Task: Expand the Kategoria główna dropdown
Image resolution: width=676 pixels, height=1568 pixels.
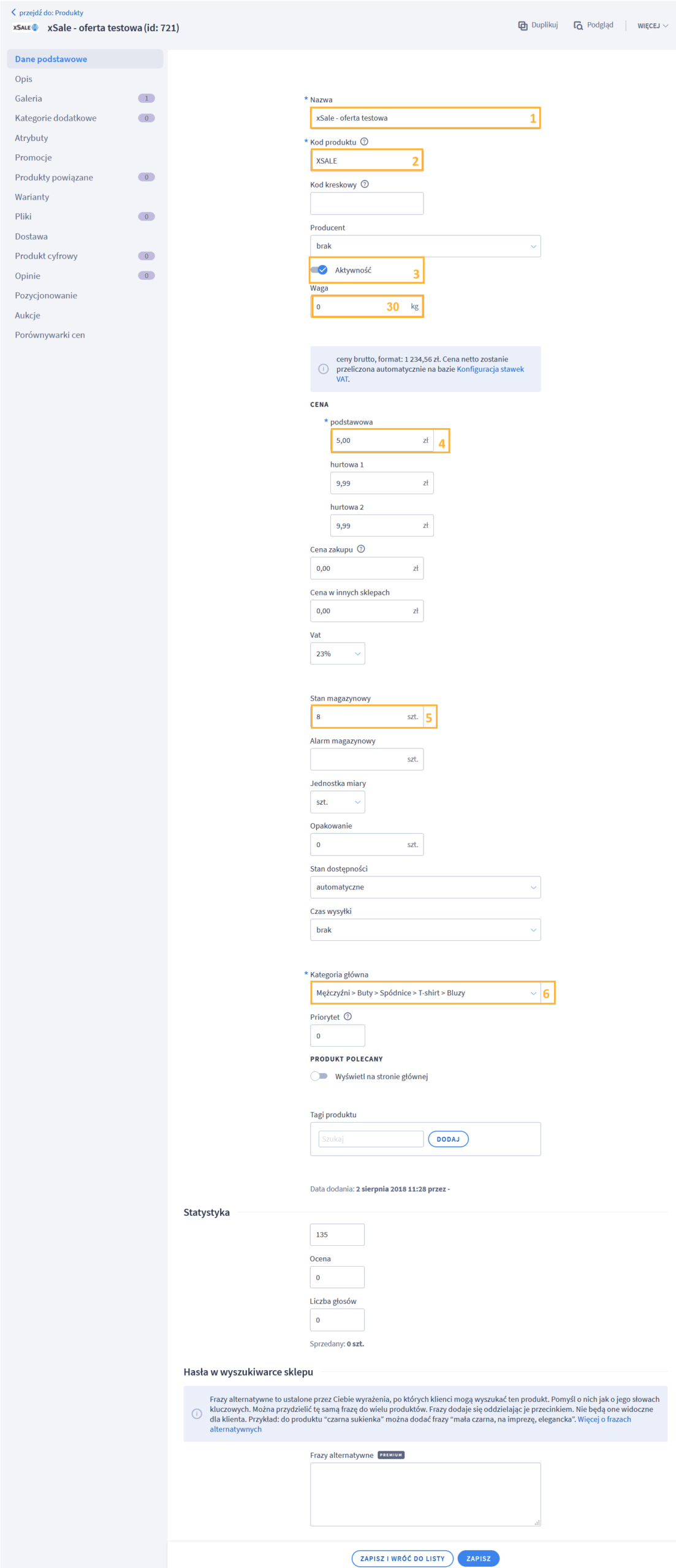Action: (x=425, y=993)
